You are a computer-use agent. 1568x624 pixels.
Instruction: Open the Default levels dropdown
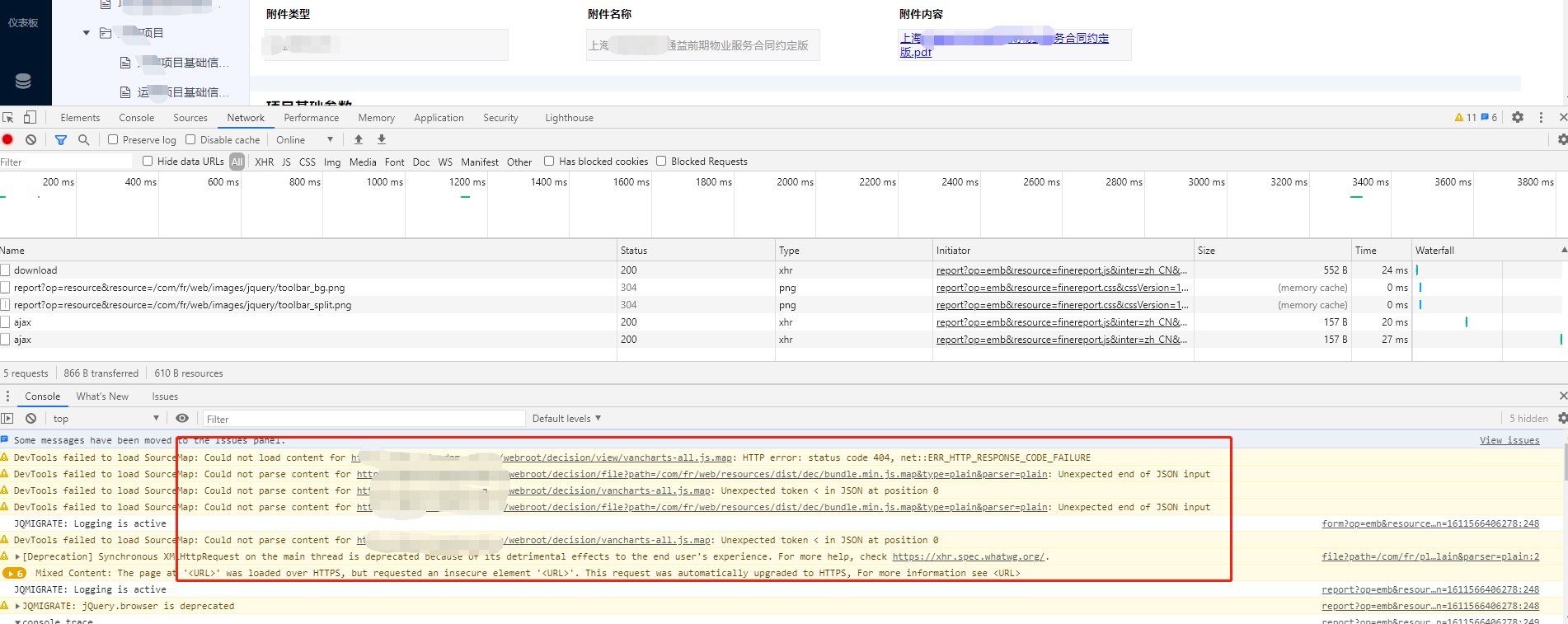click(x=566, y=419)
